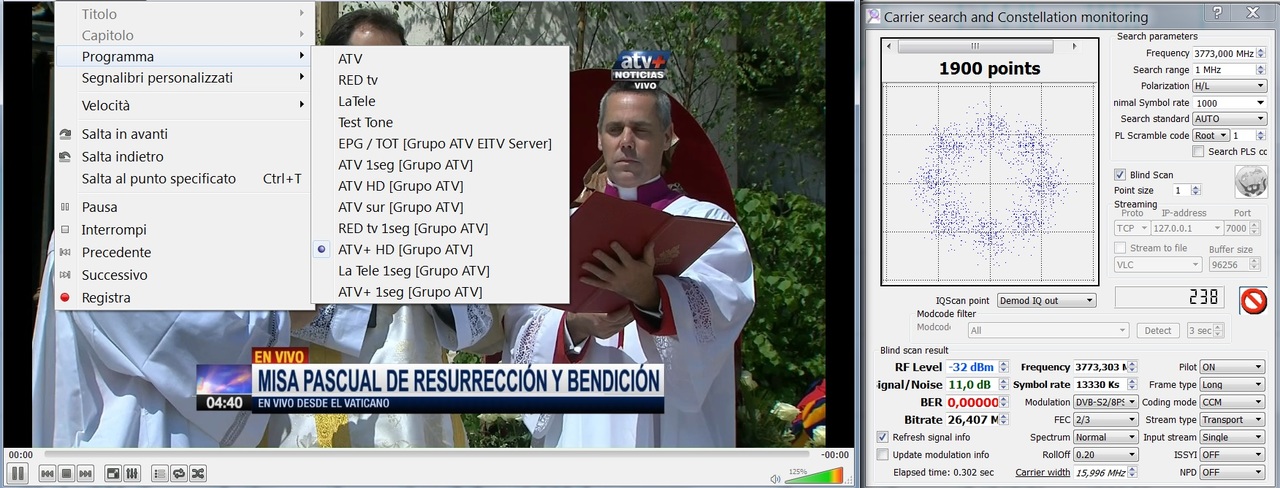Open the Polarization H/L dropdown

pos(1230,86)
